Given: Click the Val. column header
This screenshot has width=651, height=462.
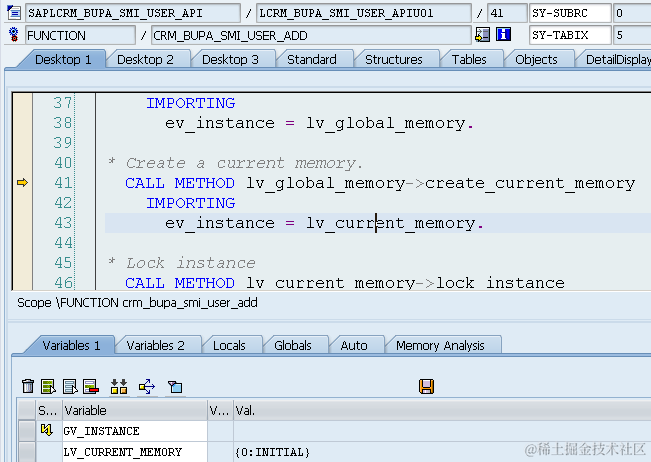Looking at the screenshot, I should point(442,411).
